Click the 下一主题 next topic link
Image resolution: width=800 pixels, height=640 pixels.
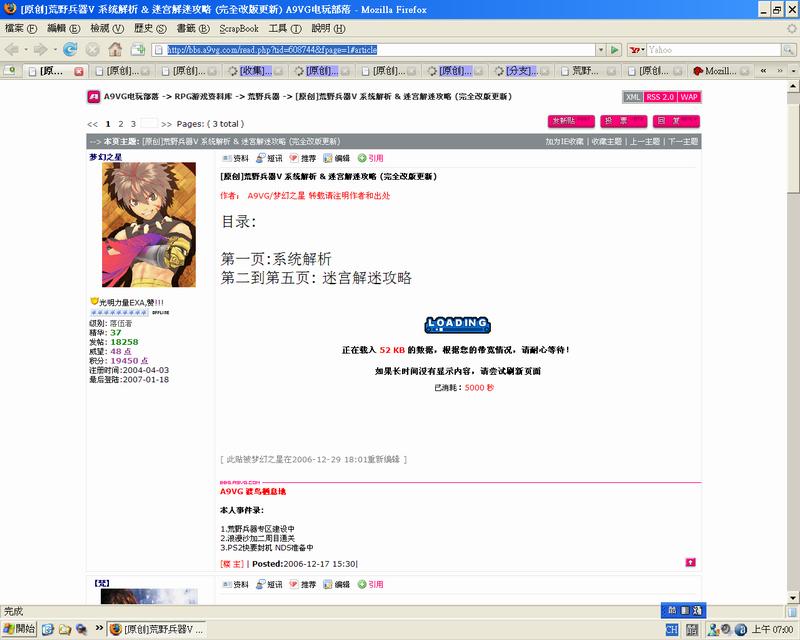683,141
